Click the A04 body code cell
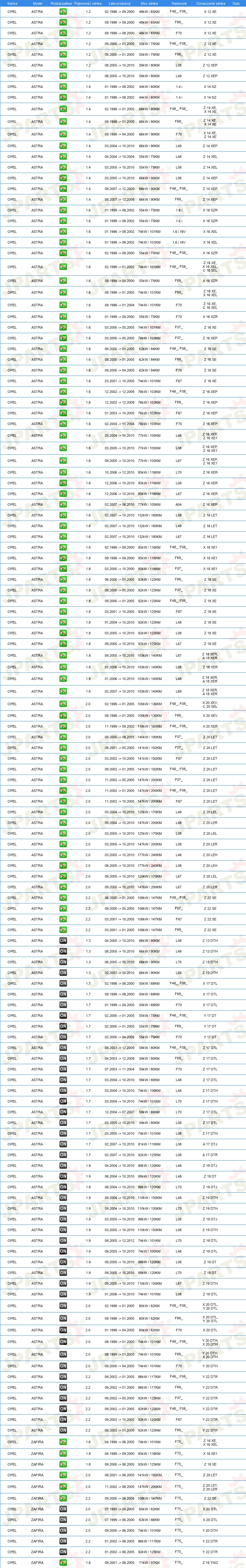Image resolution: width=246 pixels, height=1568 pixels. [179, 504]
